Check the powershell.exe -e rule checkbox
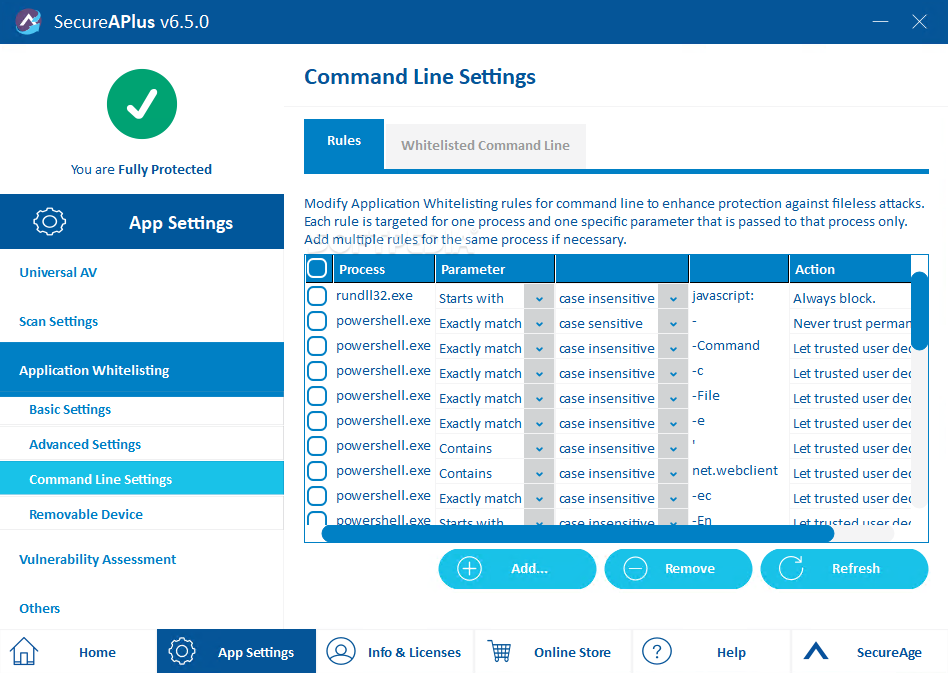948x673 pixels. pyautogui.click(x=317, y=421)
